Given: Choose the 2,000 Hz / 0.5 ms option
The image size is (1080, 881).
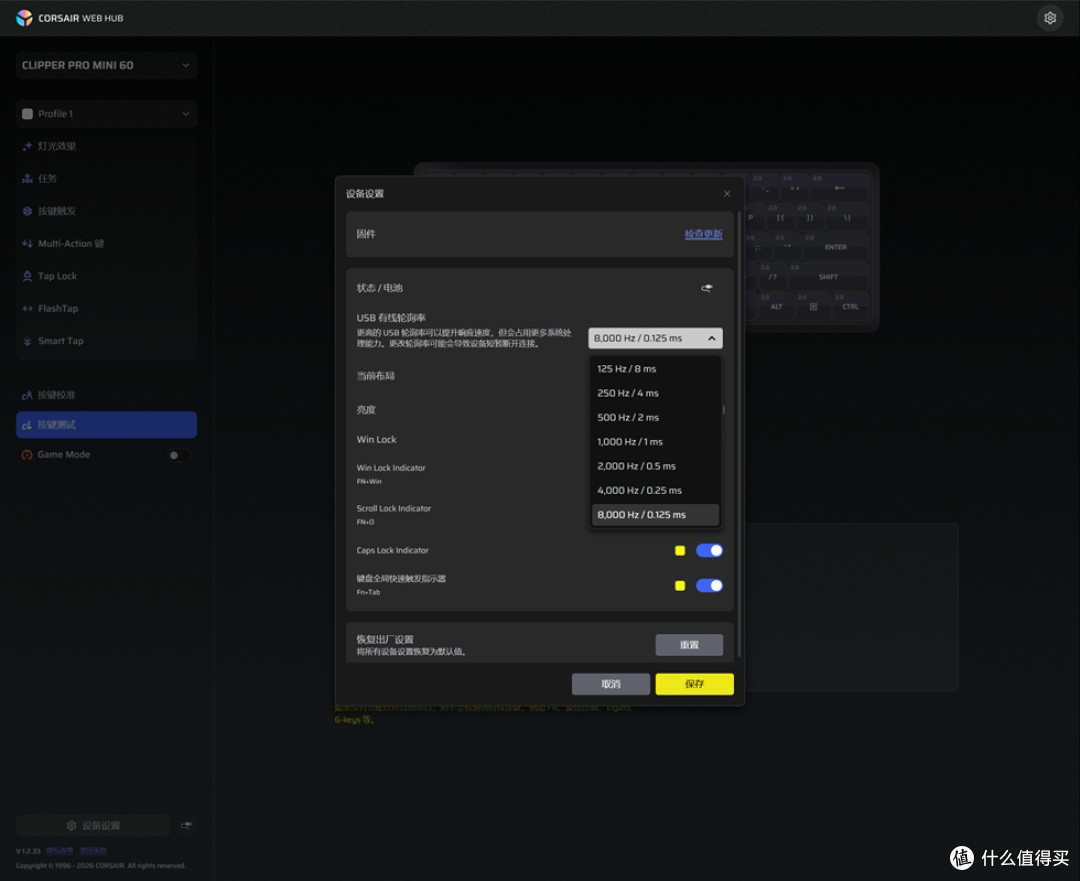Looking at the screenshot, I should pyautogui.click(x=655, y=466).
